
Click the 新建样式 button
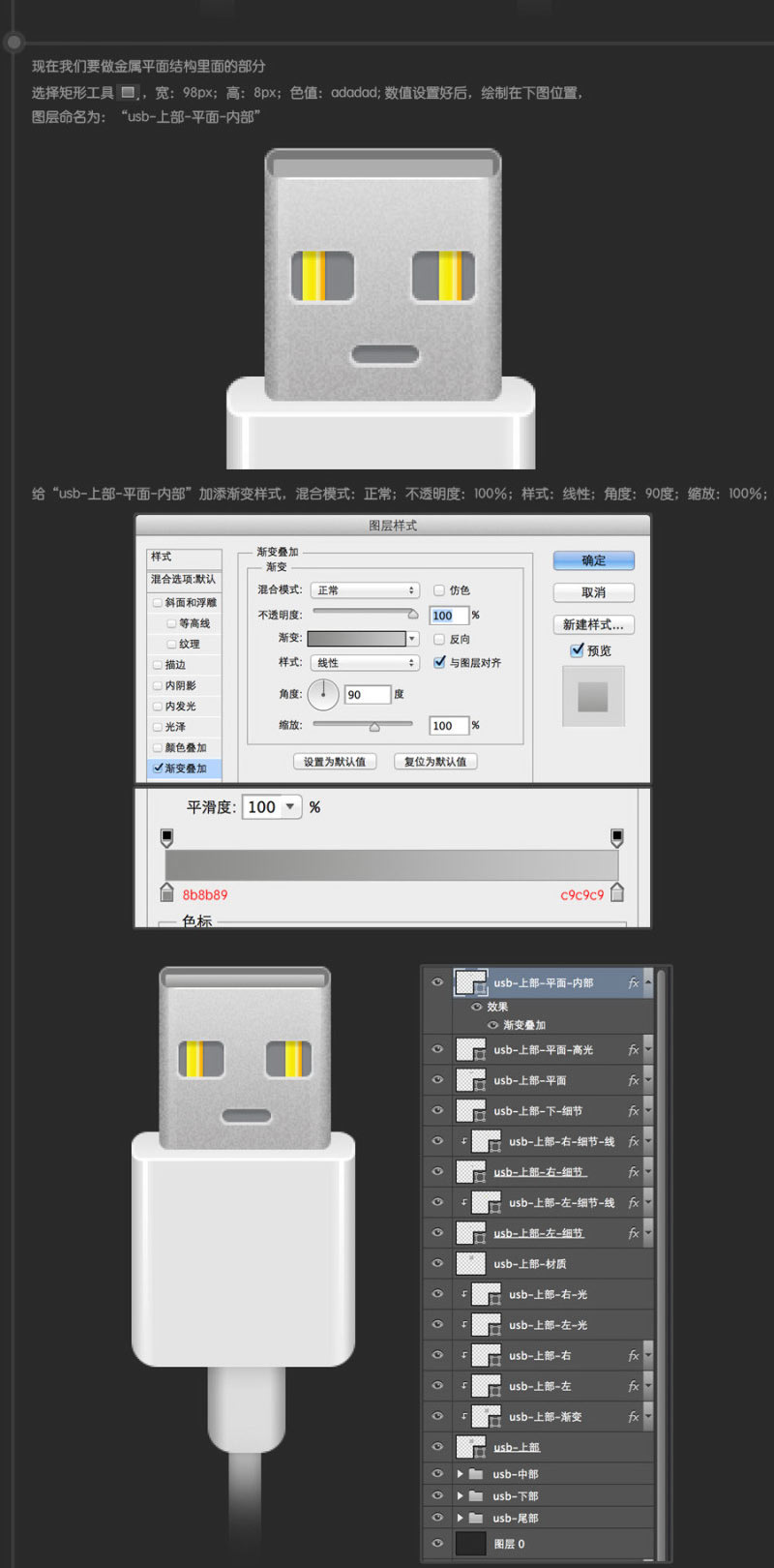594,624
